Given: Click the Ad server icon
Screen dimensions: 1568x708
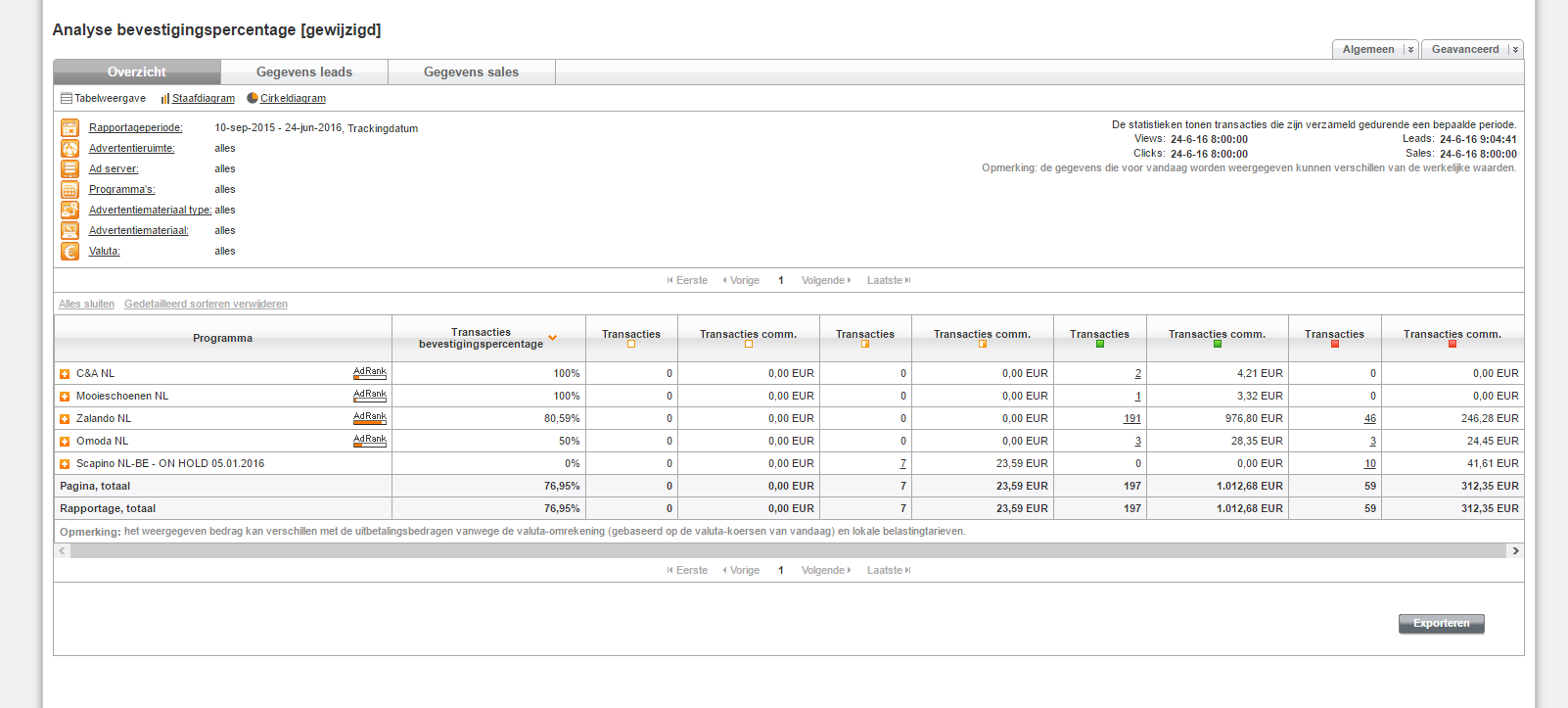Looking at the screenshot, I should [x=69, y=169].
